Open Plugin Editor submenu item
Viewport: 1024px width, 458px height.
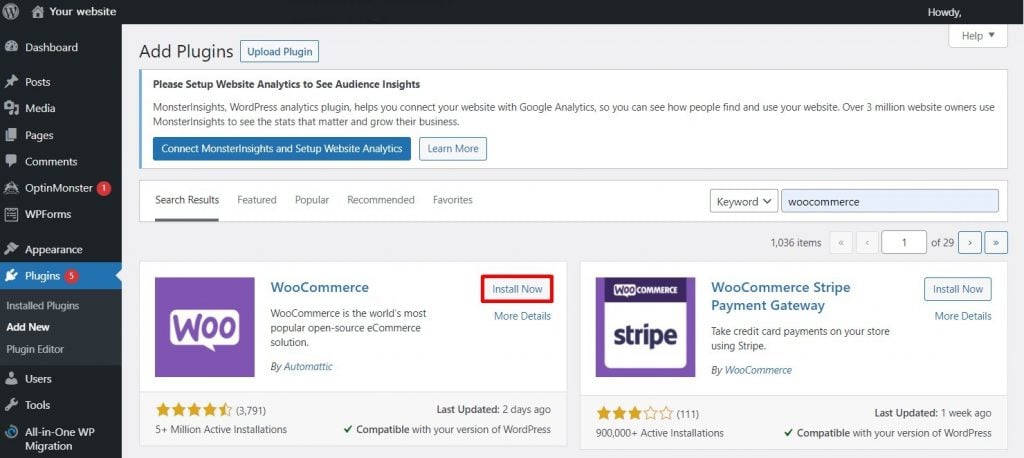[x=35, y=349]
